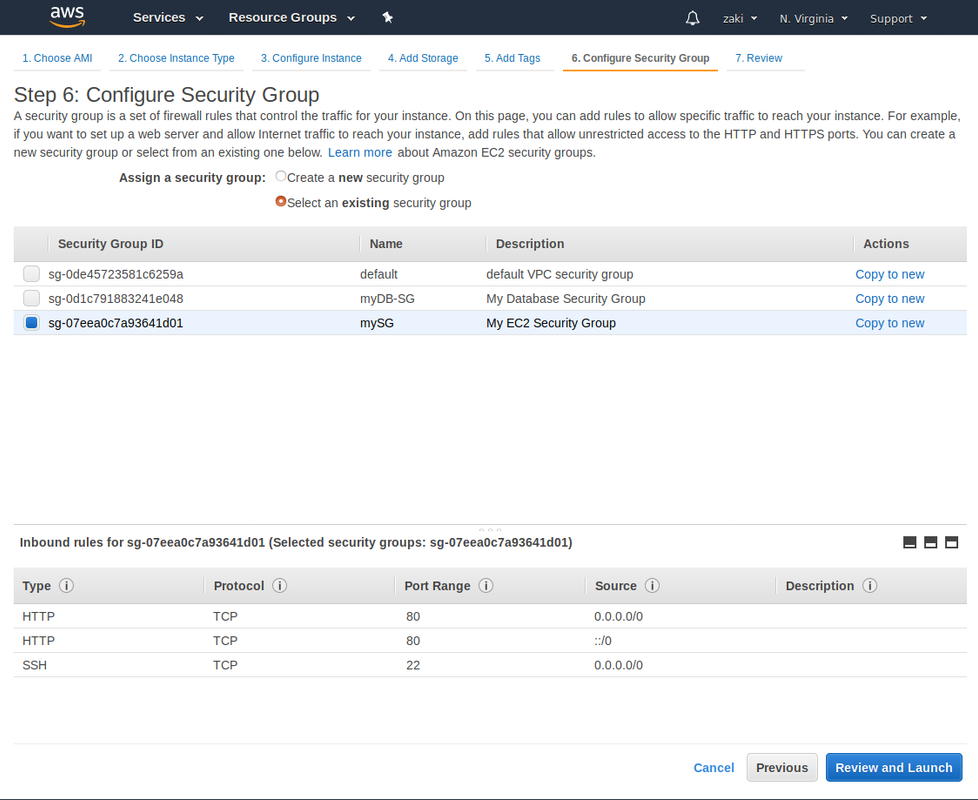Image resolution: width=978 pixels, height=800 pixels.
Task: Open the Learn more link
Action: pos(360,152)
